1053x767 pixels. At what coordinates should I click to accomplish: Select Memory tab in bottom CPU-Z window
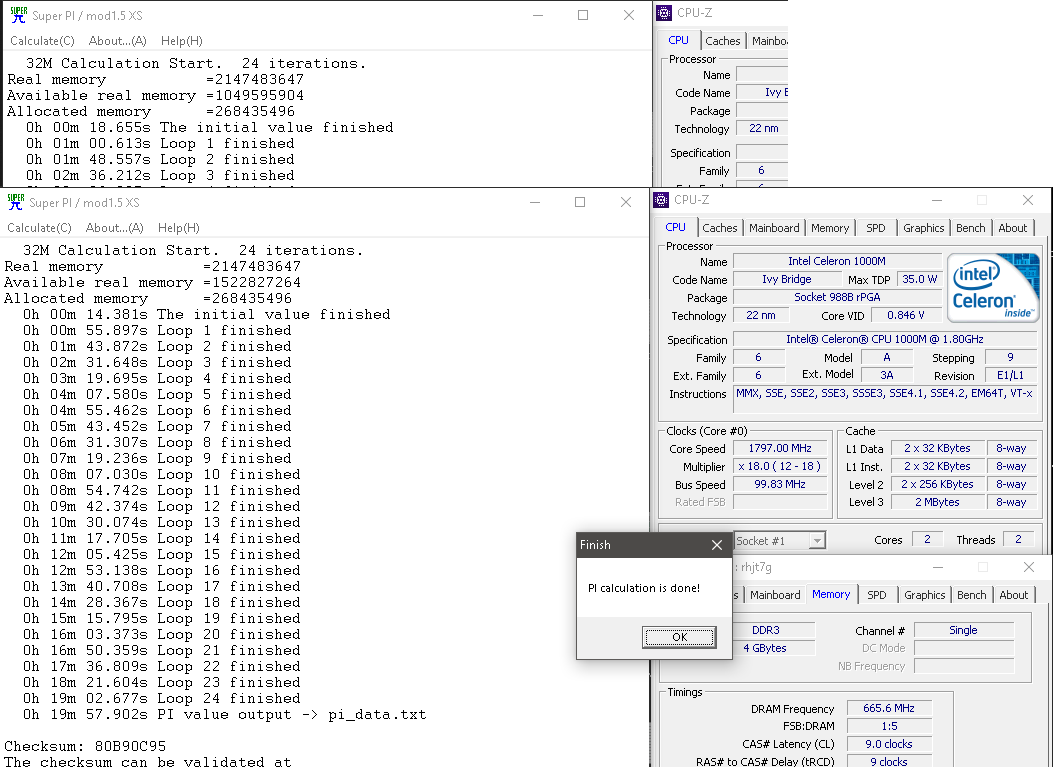(x=831, y=594)
